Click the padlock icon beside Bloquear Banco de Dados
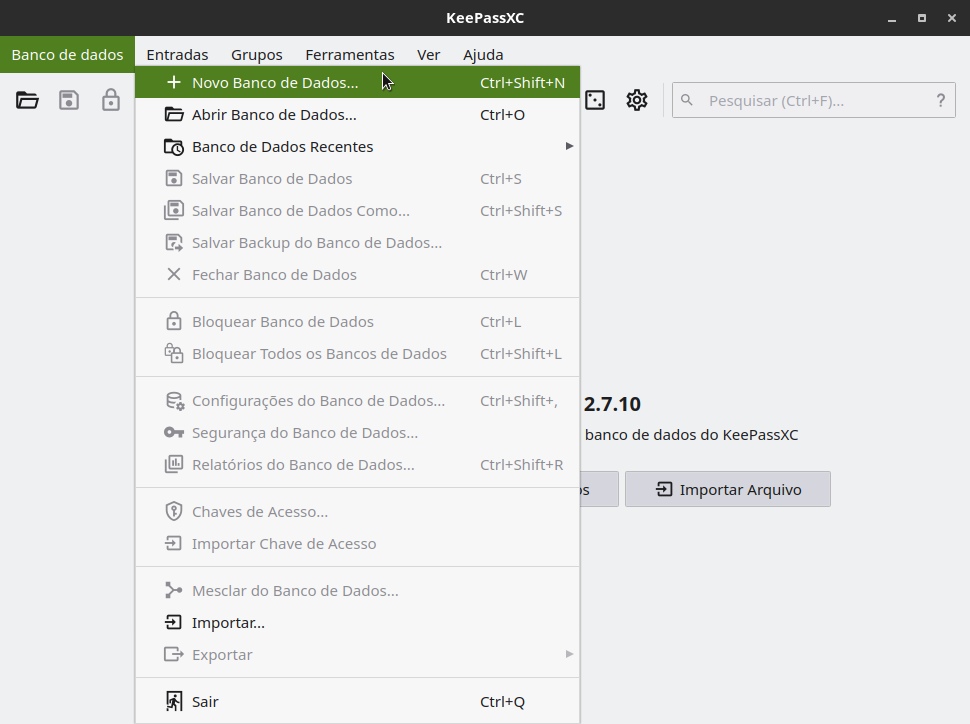Screen dimensions: 970x724 pos(174,321)
